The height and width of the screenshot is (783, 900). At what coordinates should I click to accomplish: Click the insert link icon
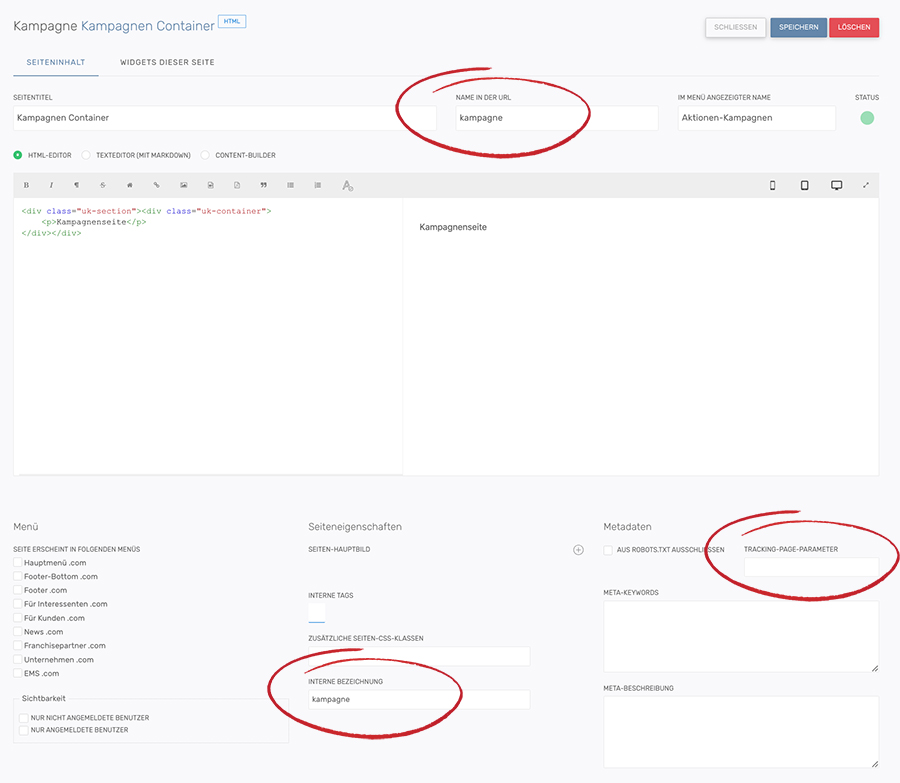click(156, 185)
